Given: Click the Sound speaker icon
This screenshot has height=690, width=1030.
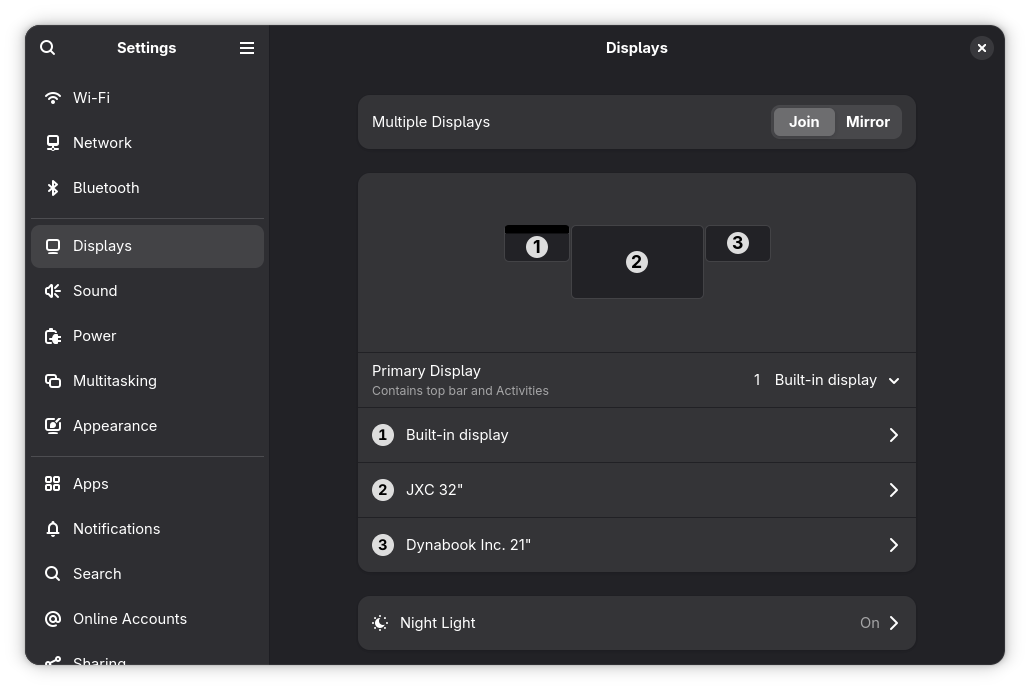Looking at the screenshot, I should click(x=53, y=291).
